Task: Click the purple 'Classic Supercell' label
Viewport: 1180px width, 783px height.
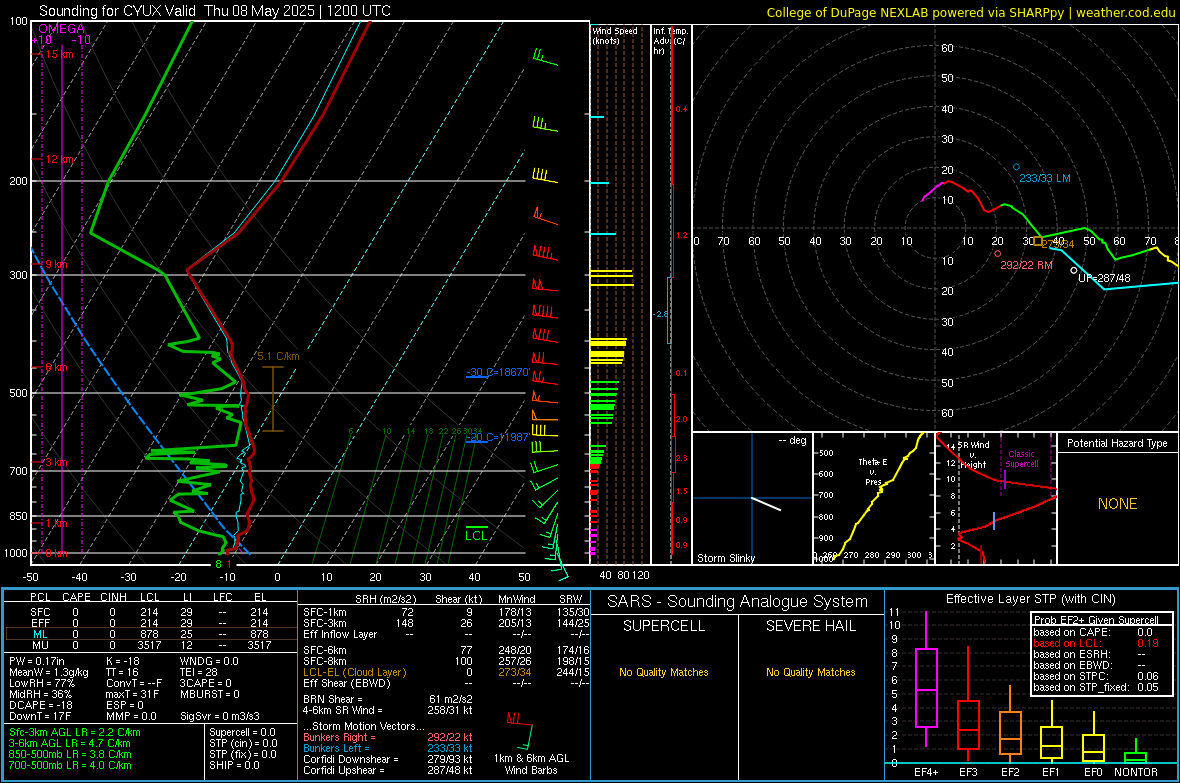Action: (1022, 459)
